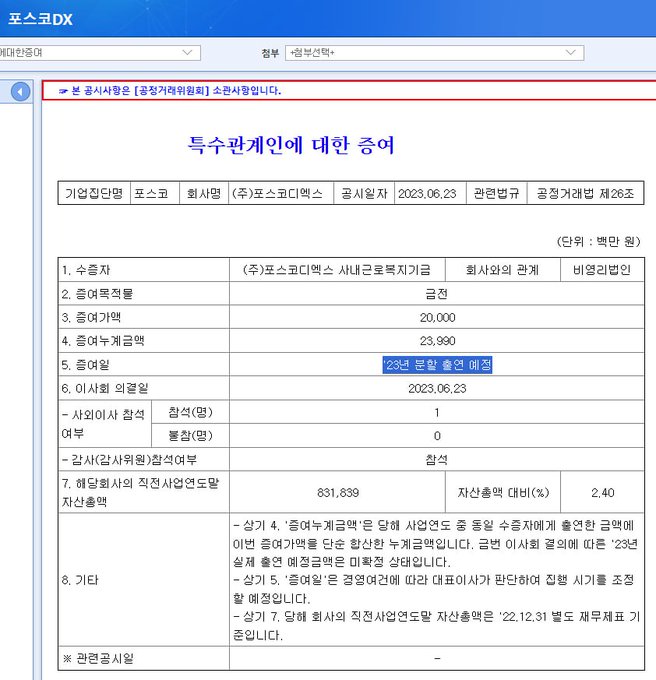
Task: Click the 불참(명) label cell
Action: click(190, 435)
